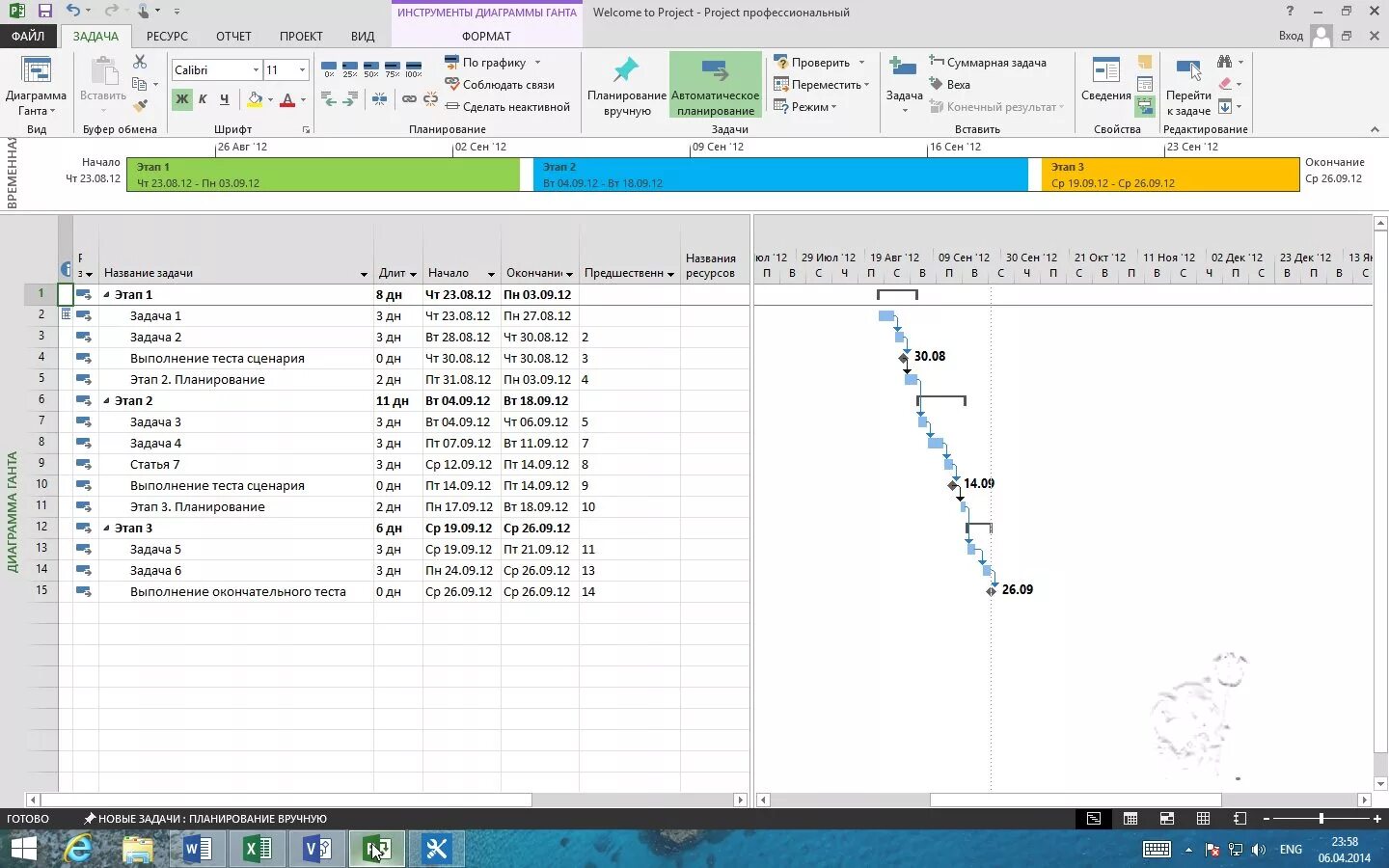Screen dimensions: 1389x868
Task: Open Excel from the Windows taskbar
Action: click(258, 849)
